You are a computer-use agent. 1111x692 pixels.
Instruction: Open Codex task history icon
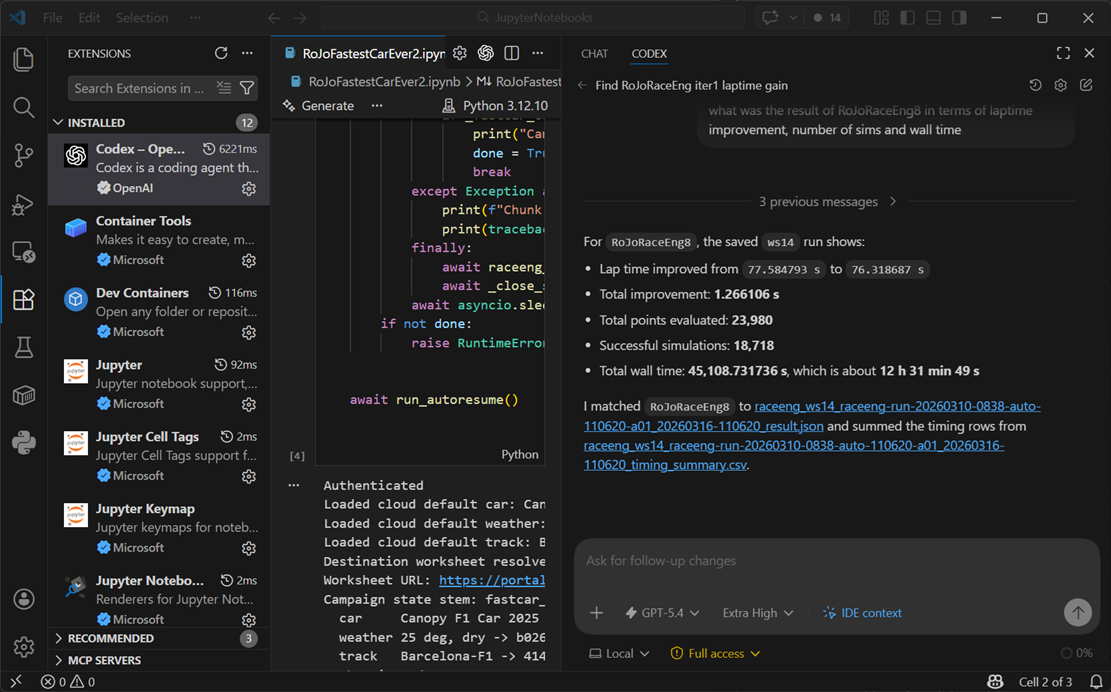(1035, 86)
